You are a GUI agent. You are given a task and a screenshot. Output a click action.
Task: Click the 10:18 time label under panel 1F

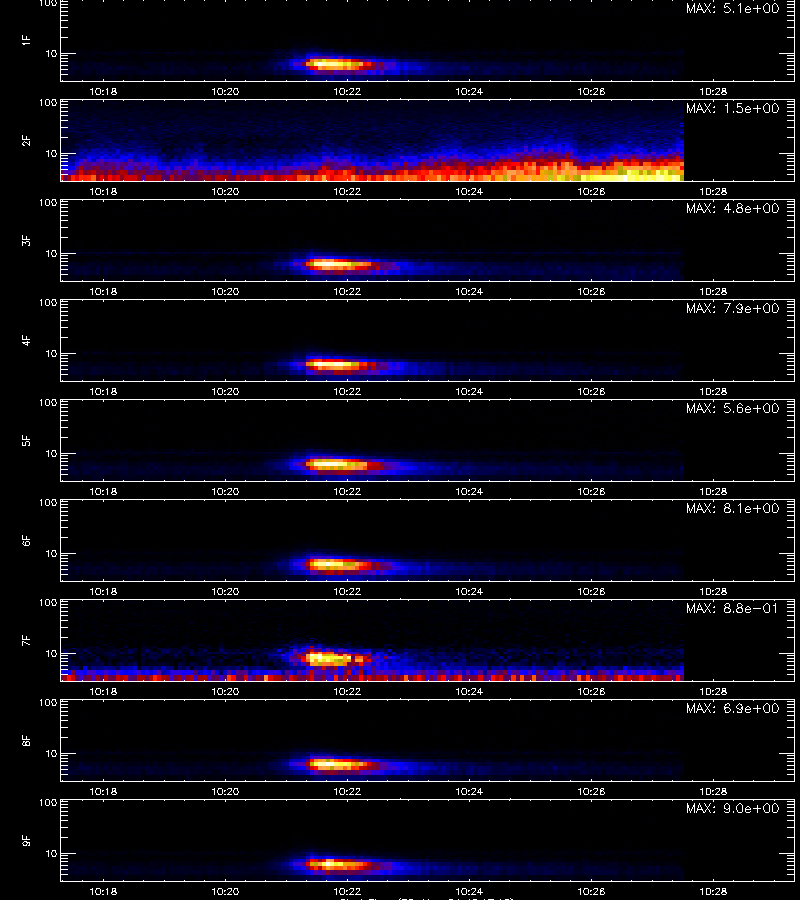103,92
